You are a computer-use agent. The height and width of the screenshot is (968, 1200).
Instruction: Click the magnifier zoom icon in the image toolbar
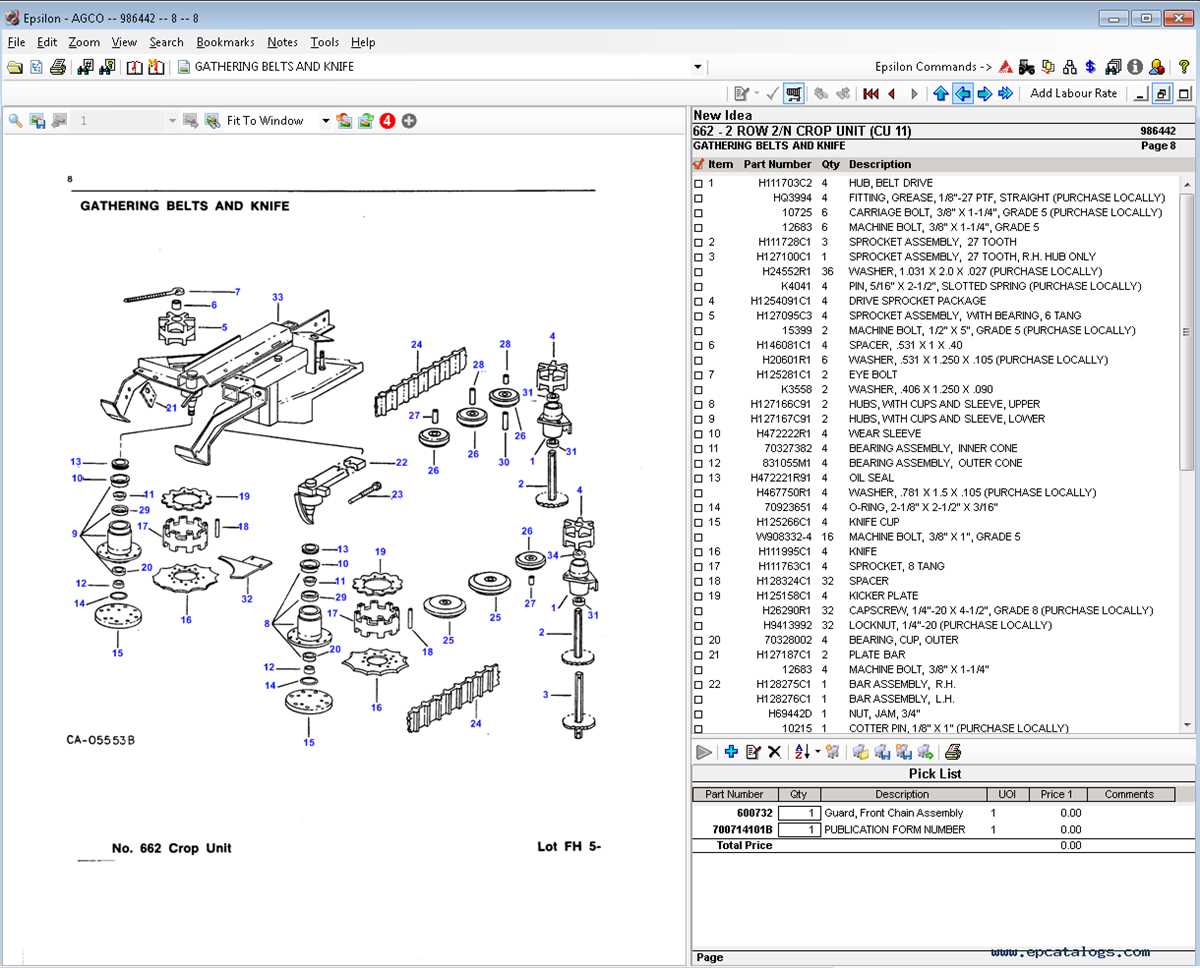[15, 120]
